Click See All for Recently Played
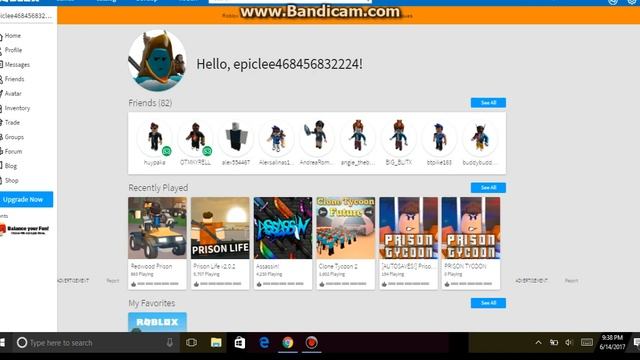640x360 pixels. [488, 188]
